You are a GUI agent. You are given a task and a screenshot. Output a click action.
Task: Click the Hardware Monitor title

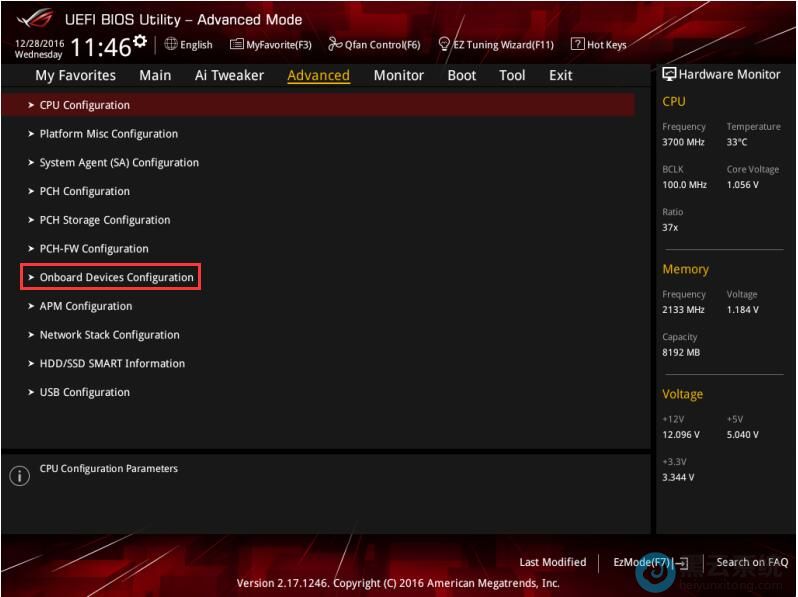coord(729,74)
